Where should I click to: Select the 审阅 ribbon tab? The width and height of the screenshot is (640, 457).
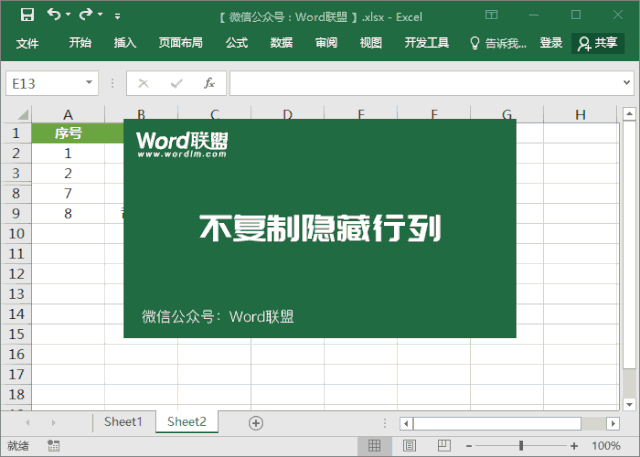pyautogui.click(x=326, y=42)
